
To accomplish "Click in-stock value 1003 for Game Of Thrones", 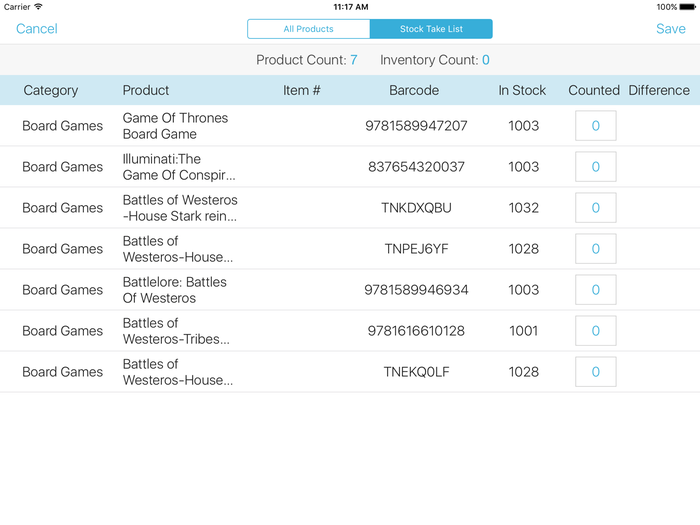I will (524, 126).
